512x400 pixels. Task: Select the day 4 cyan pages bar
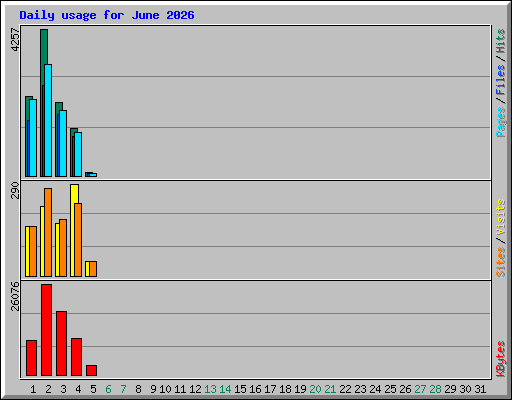[78, 154]
